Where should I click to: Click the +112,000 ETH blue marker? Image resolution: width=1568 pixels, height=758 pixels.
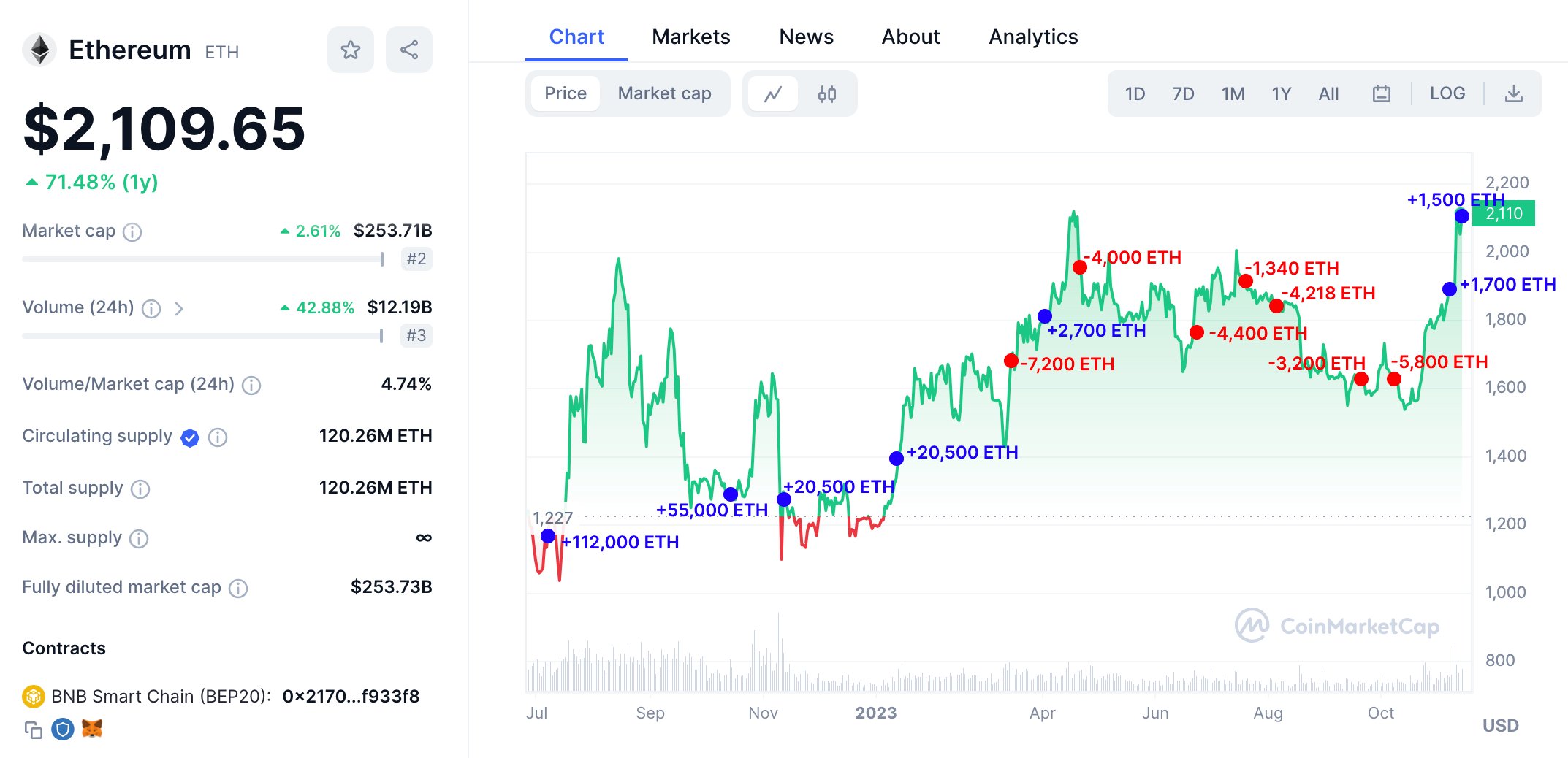548,537
